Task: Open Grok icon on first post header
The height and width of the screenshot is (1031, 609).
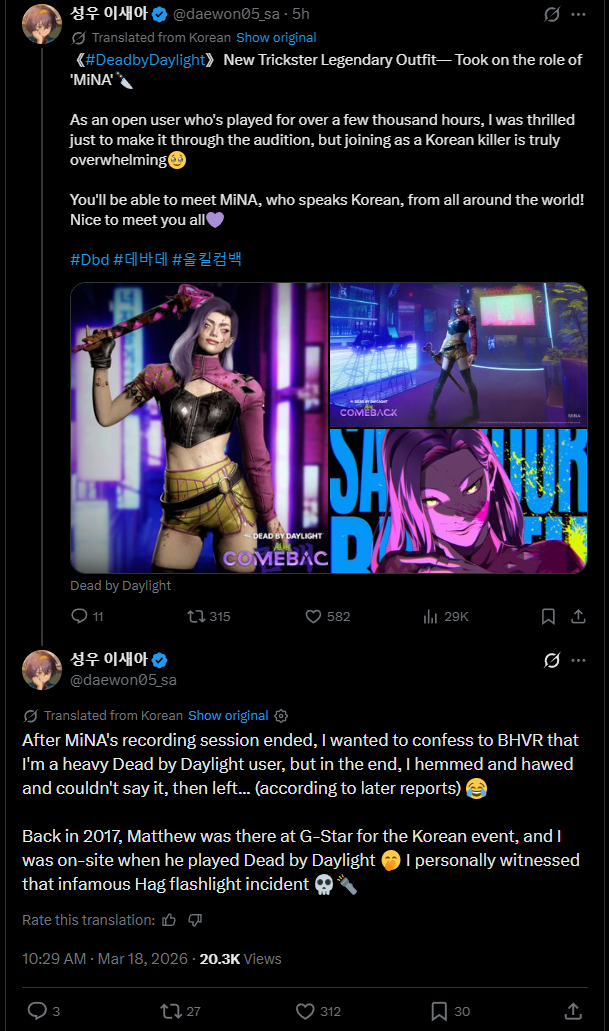Action: [x=552, y=14]
